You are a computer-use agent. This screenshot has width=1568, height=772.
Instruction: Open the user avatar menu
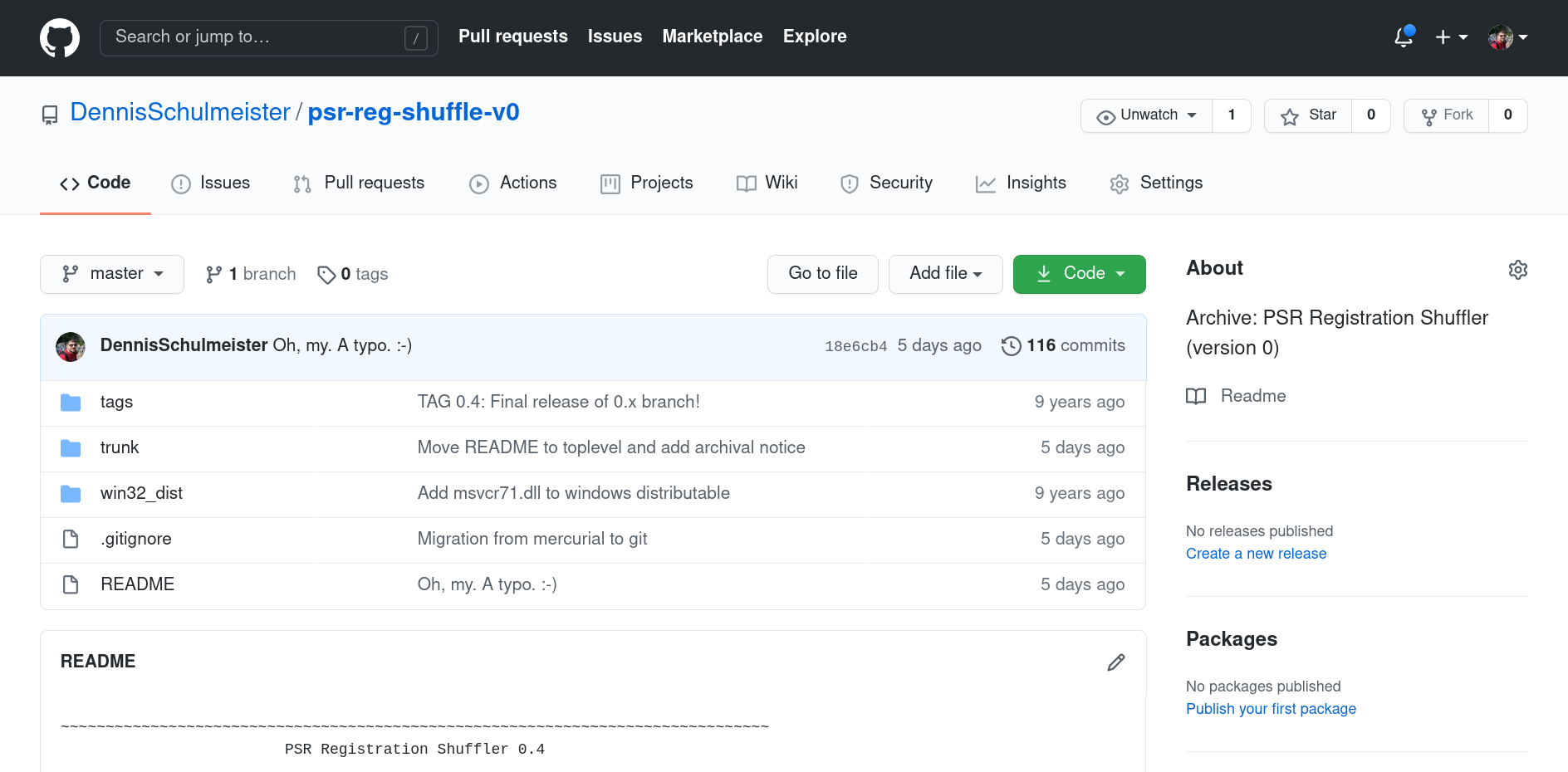tap(1507, 37)
